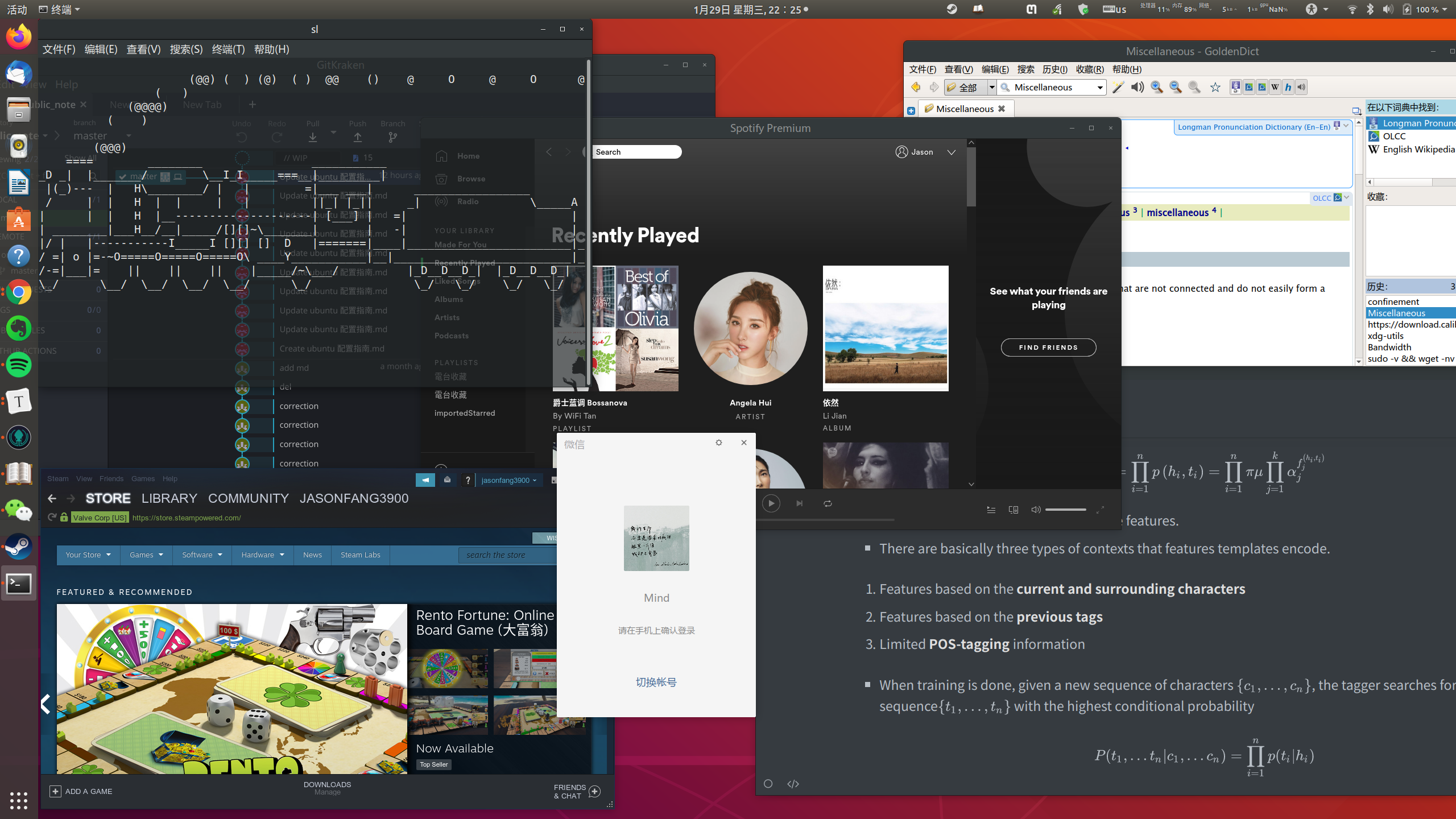The width and height of the screenshot is (1456, 819).
Task: Toggle Longman dictionary button in GoldenDict toolbar
Action: (x=1236, y=87)
